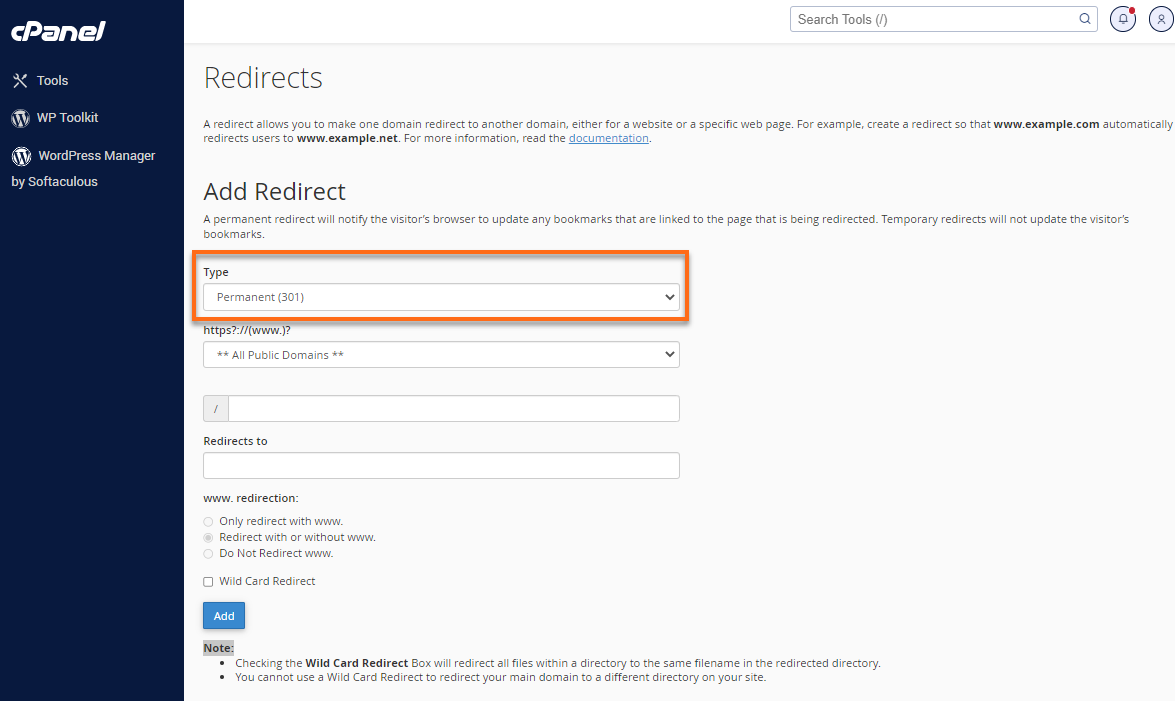Change Permanent (301) to another redirect type

(441, 297)
